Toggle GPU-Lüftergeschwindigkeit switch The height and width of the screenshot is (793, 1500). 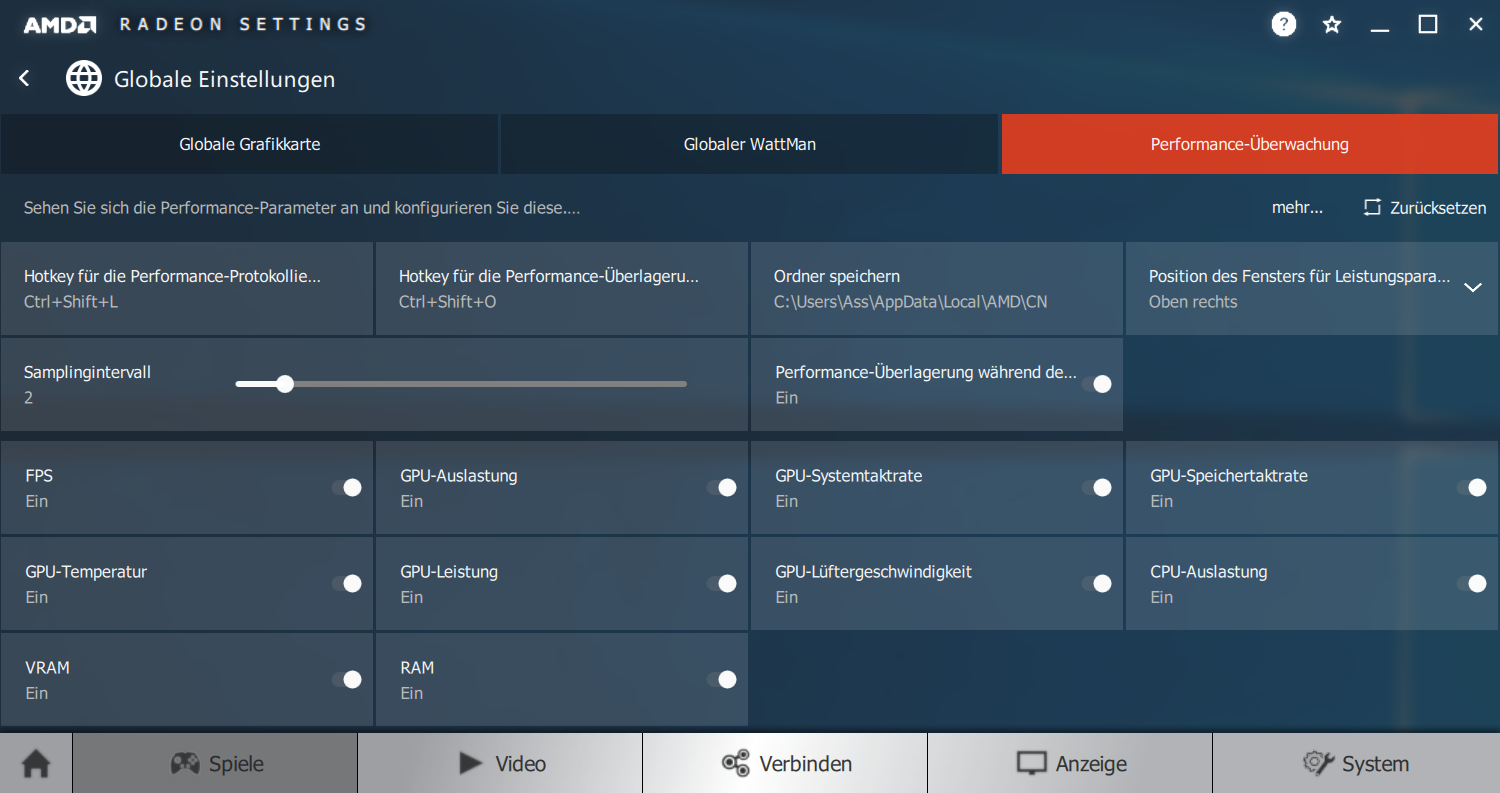coord(1096,584)
